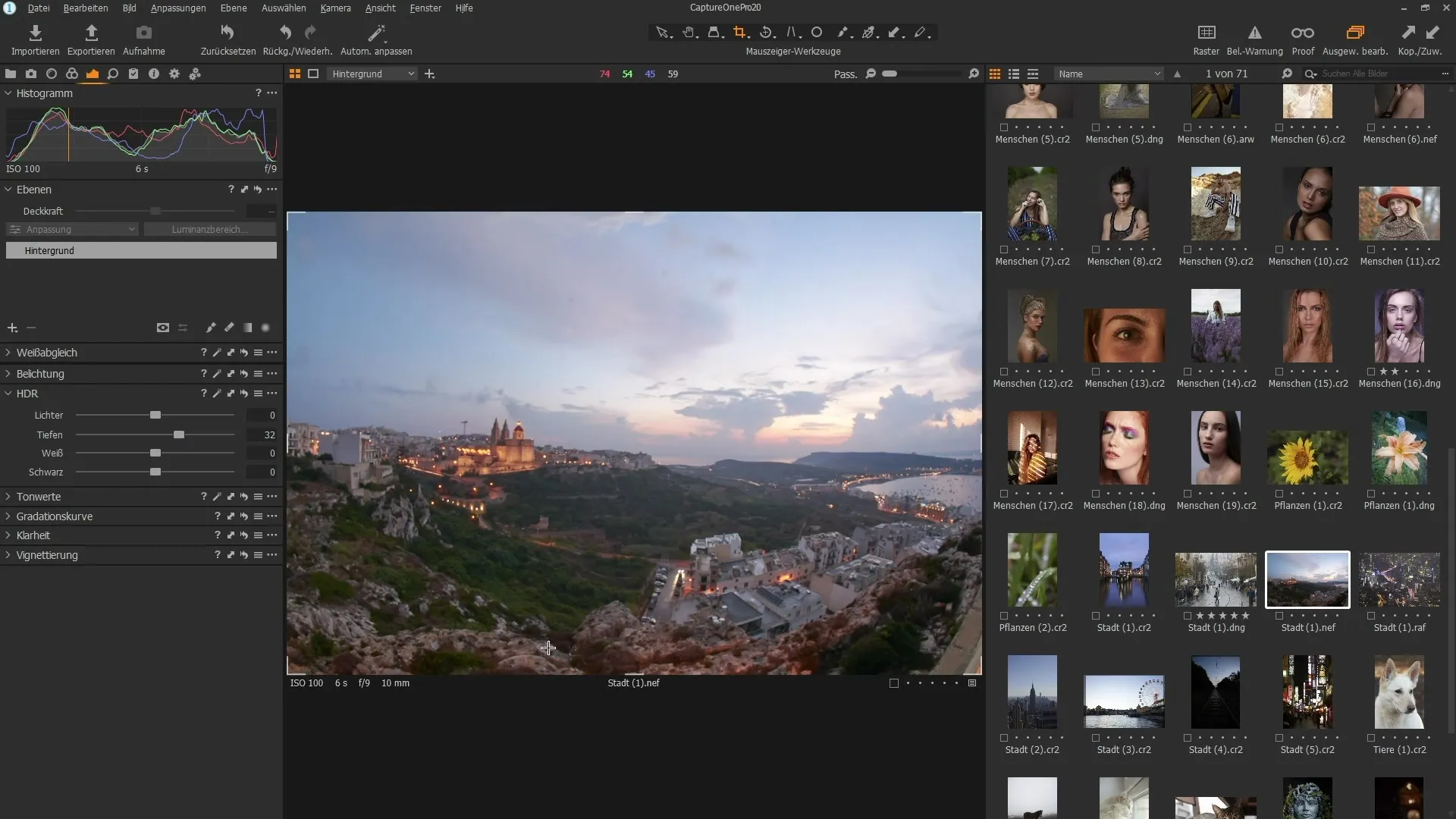Toggle selection checkbox under Stadt (1).dng
Screen dimensions: 1456x819
click(x=1188, y=616)
